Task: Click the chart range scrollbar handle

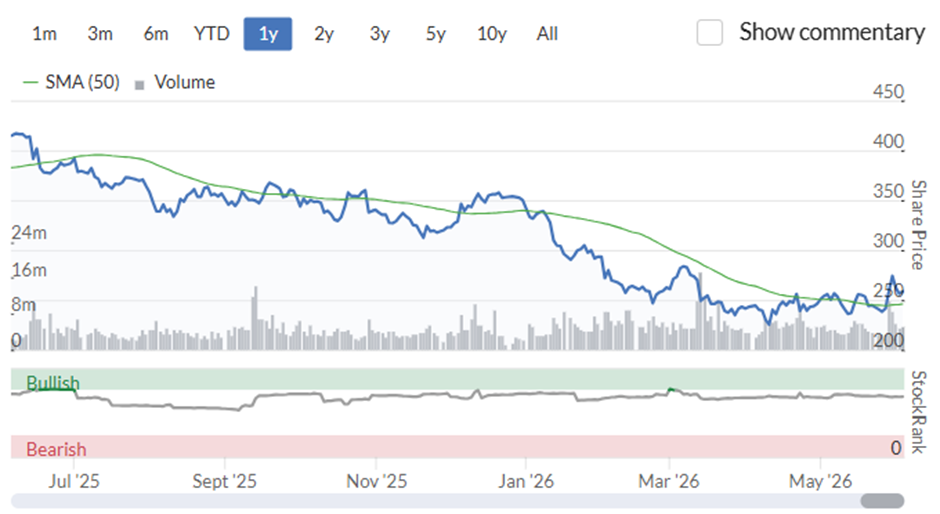Action: [x=882, y=501]
